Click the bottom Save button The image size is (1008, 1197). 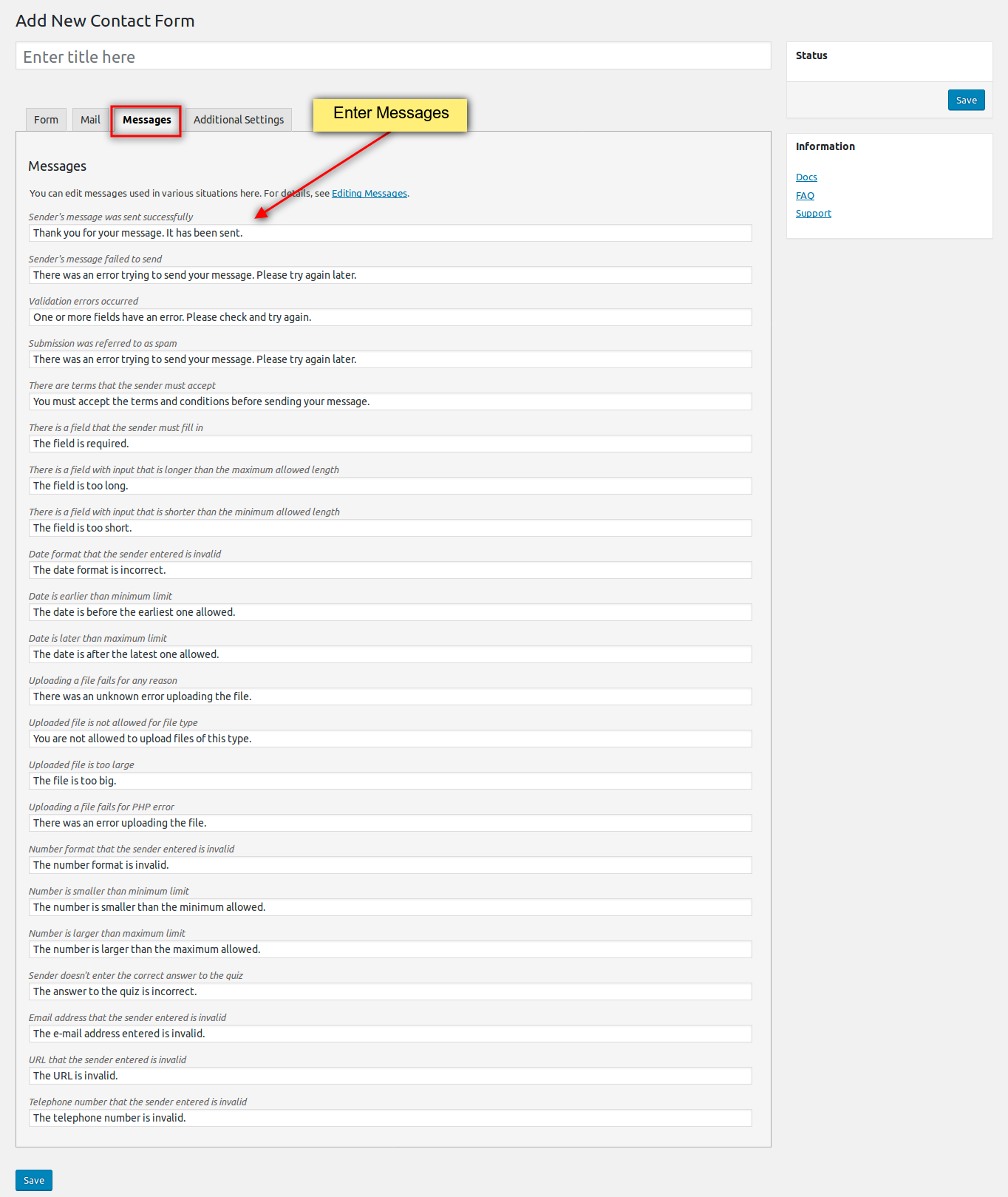(34, 1180)
